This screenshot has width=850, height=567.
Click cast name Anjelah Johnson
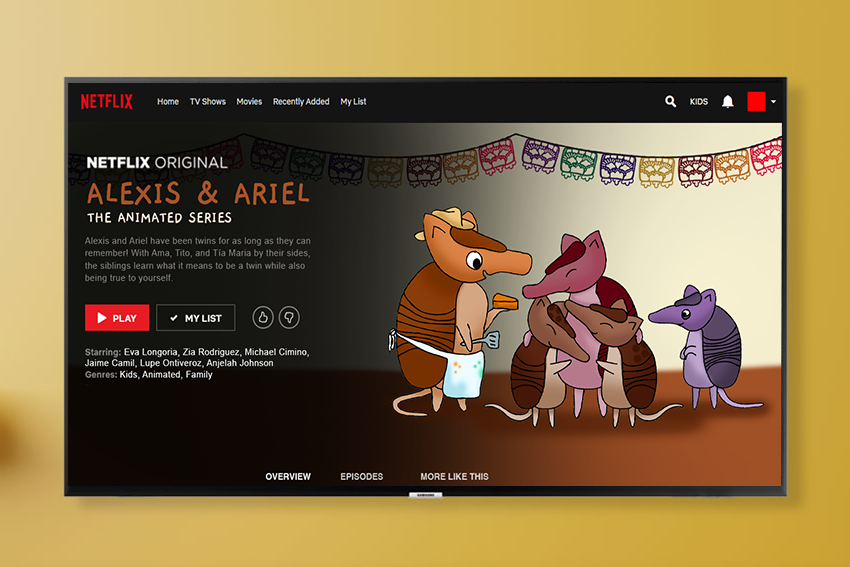[x=240, y=363]
